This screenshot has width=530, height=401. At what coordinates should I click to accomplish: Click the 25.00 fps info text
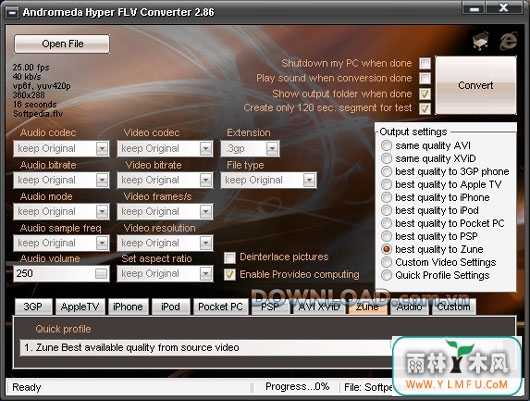point(31,67)
